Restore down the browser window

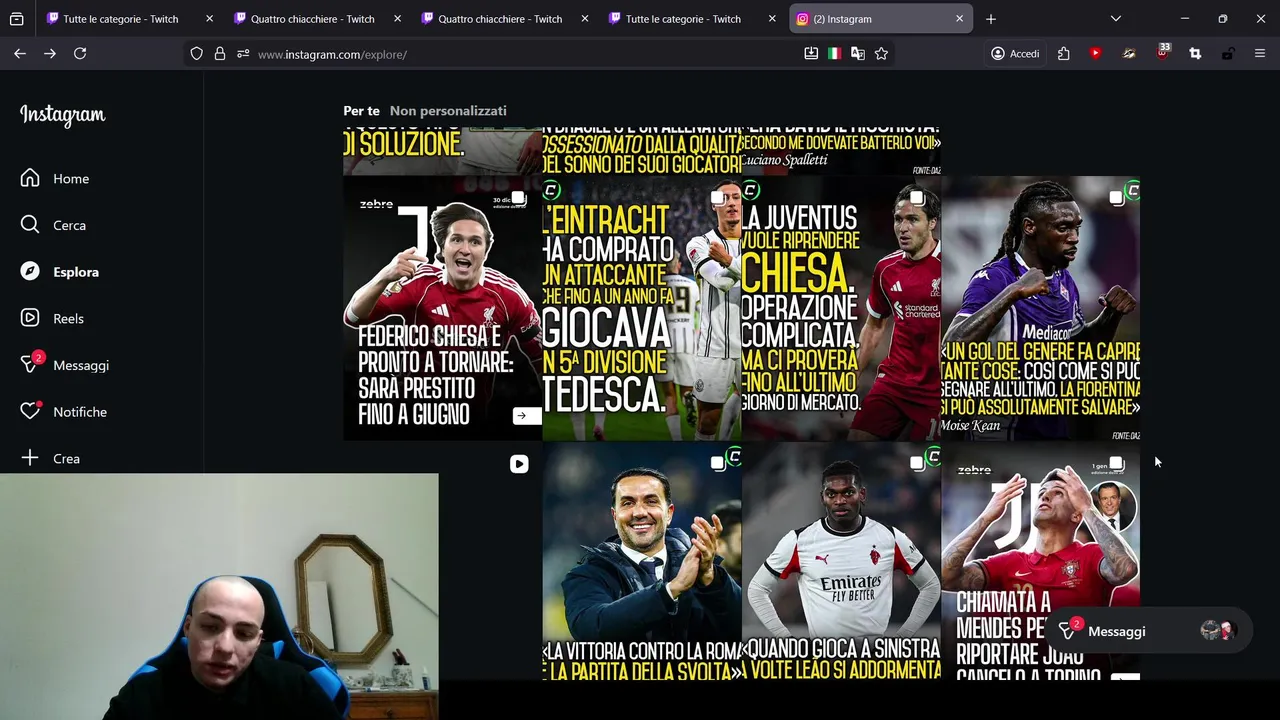tap(1223, 19)
